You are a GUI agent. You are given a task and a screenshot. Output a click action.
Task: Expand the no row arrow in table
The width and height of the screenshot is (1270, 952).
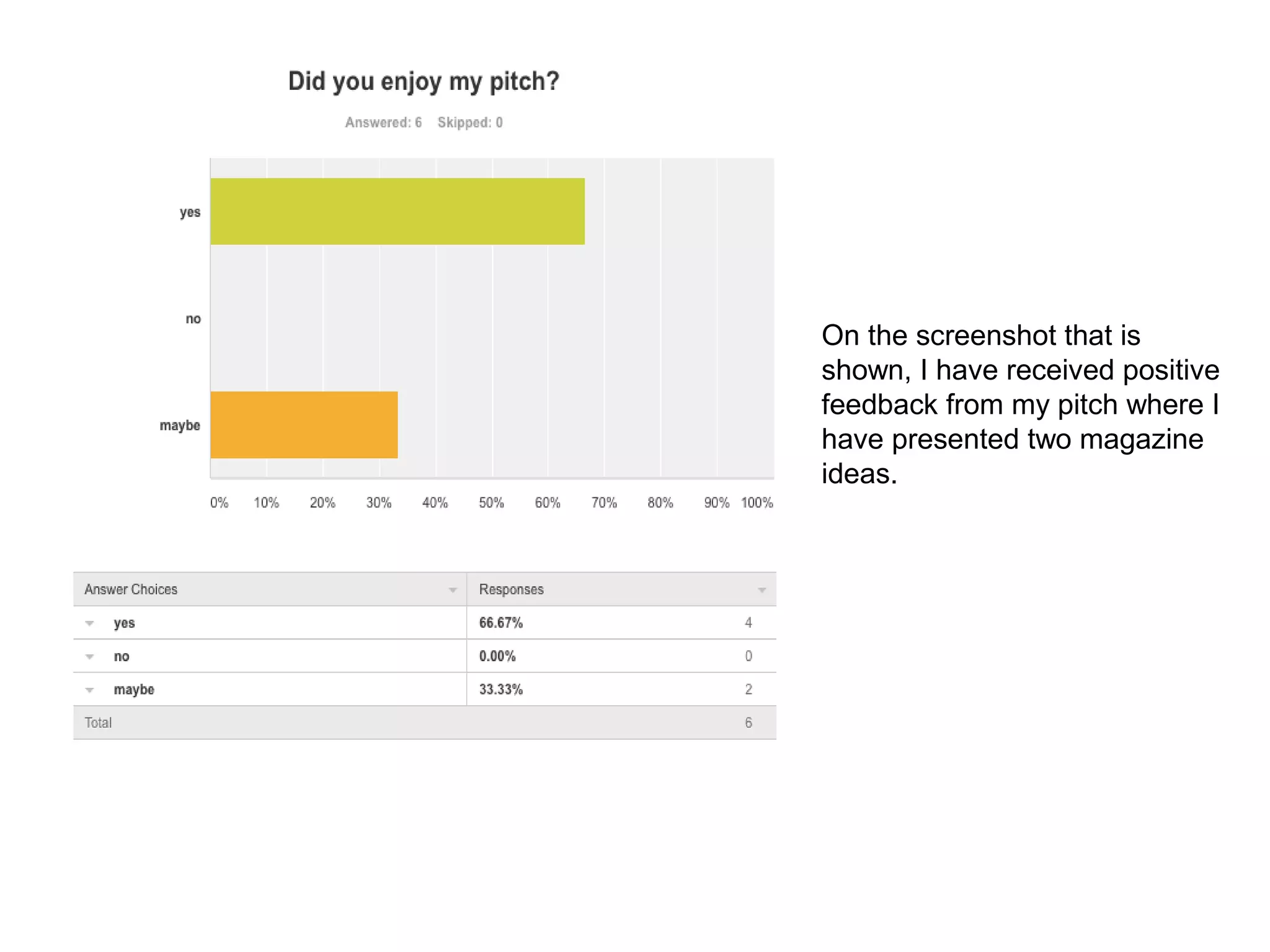(x=90, y=657)
